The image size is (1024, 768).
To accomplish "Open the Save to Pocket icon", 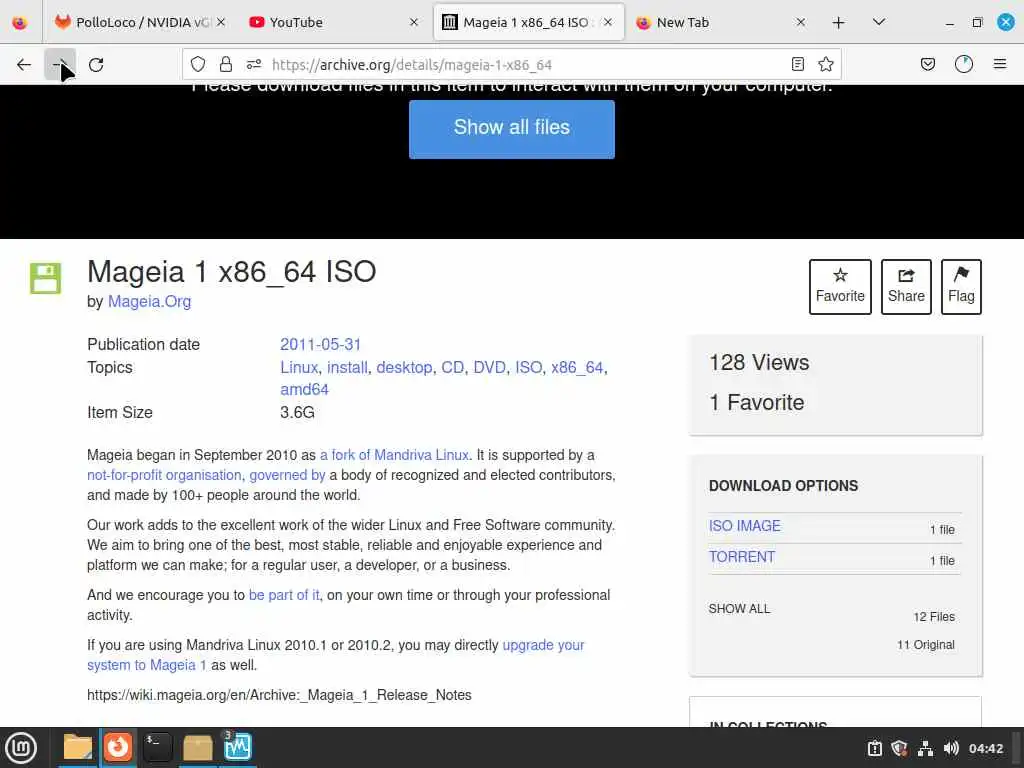I will pyautogui.click(x=927, y=64).
